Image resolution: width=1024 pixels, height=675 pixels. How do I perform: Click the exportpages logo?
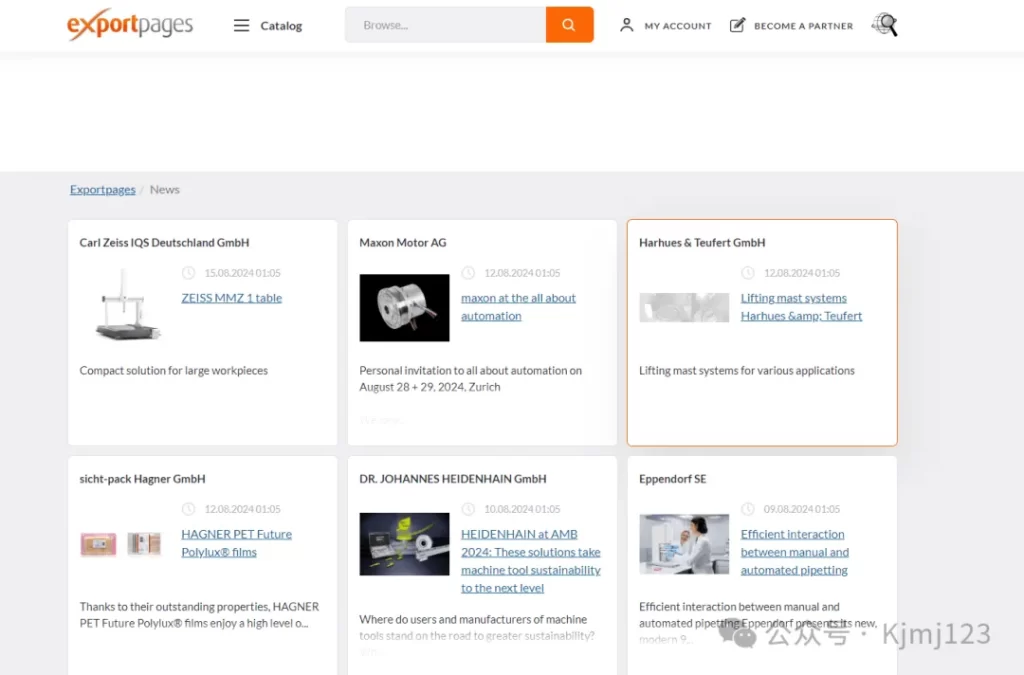pyautogui.click(x=130, y=24)
